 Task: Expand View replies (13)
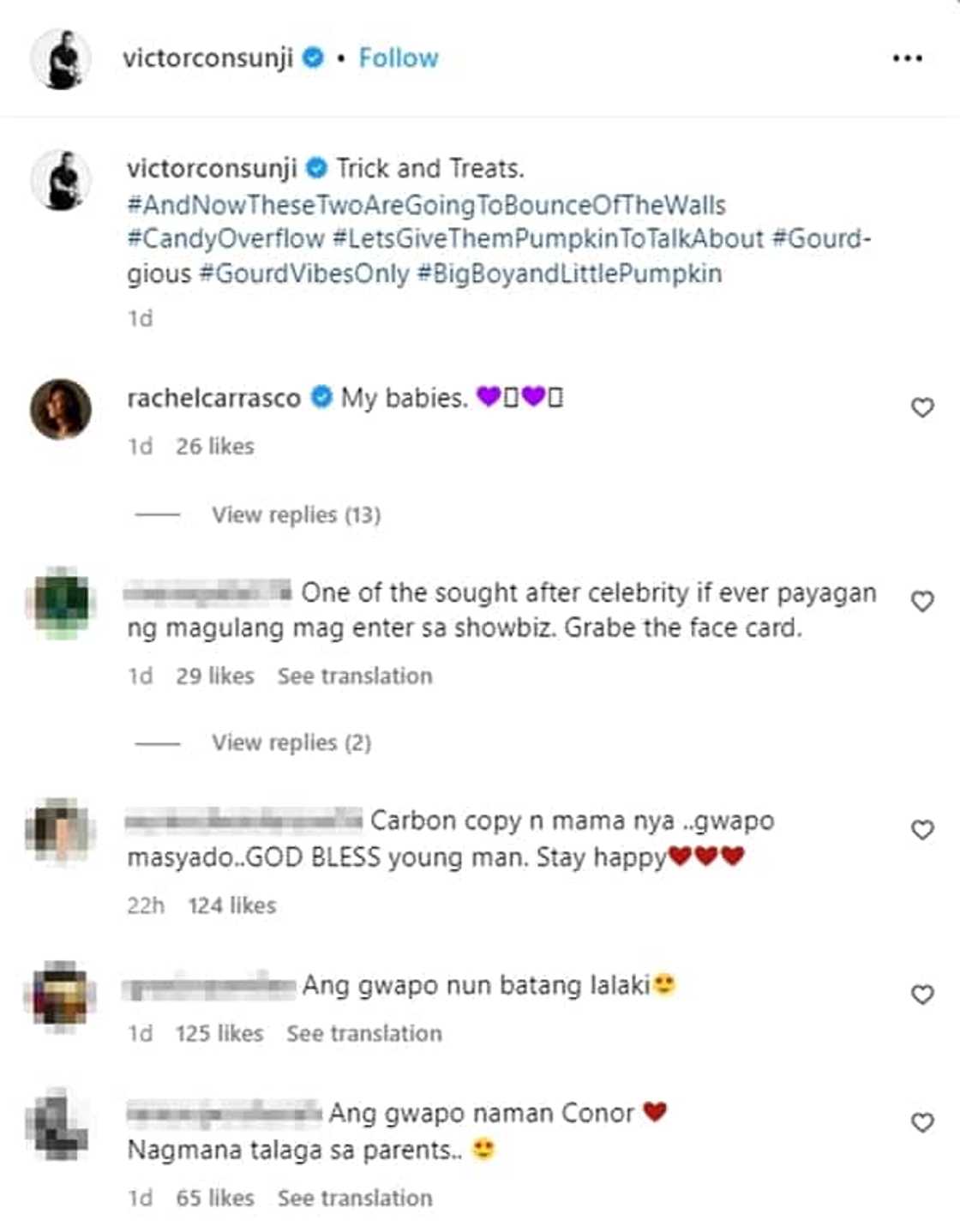[296, 514]
